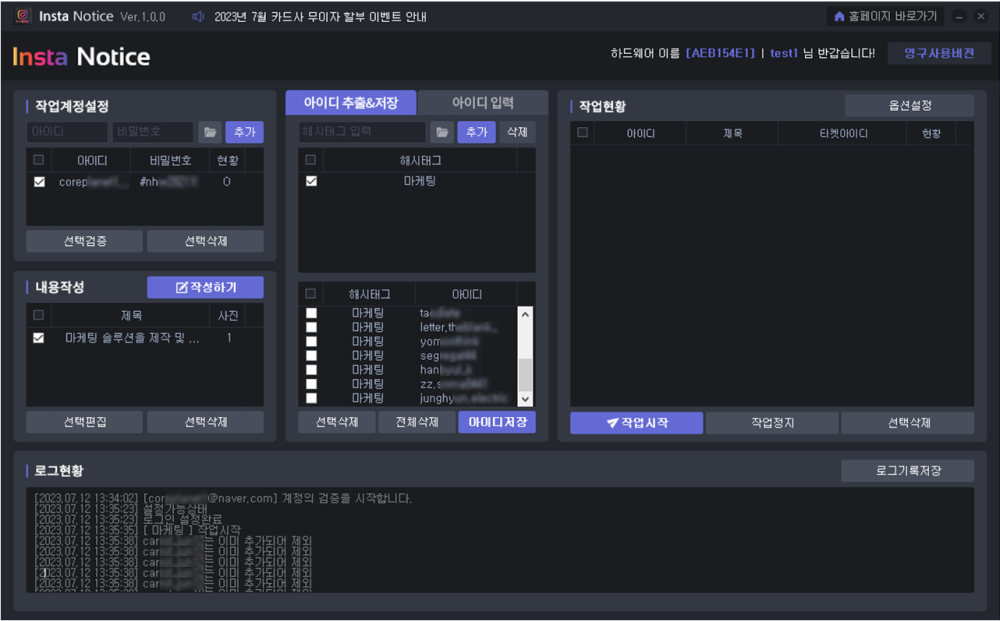1000x621 pixels.
Task: Click the ID list scrollbar thumb
Action: (525, 374)
